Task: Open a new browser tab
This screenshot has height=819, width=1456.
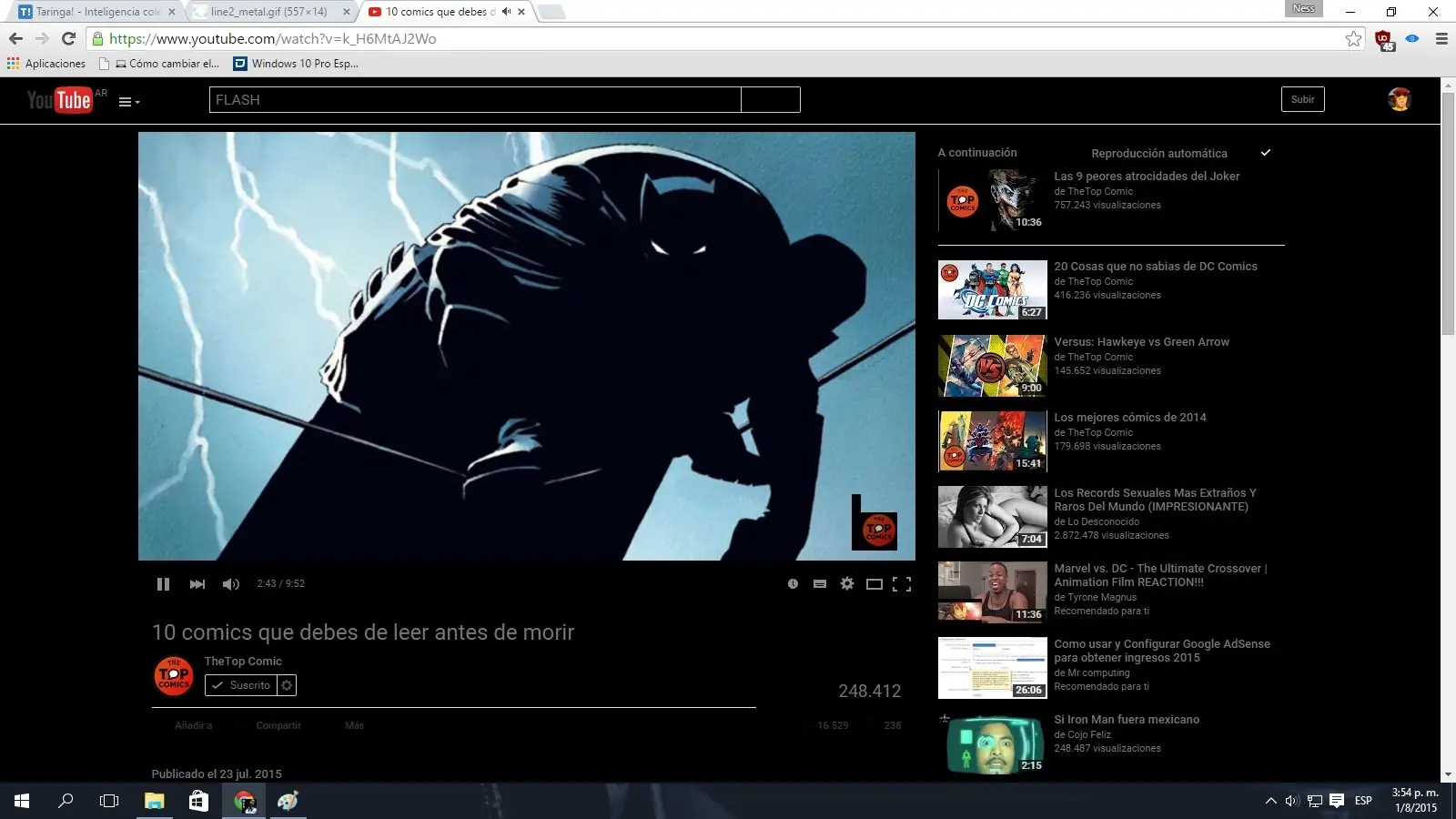Action: 551,12
